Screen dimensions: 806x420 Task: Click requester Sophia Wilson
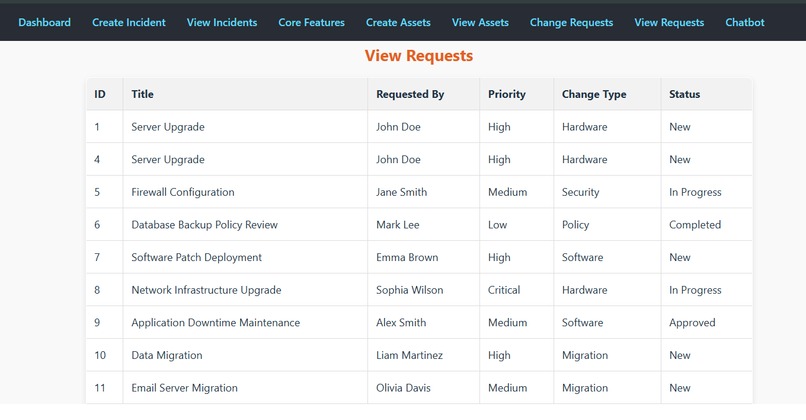pyautogui.click(x=410, y=290)
